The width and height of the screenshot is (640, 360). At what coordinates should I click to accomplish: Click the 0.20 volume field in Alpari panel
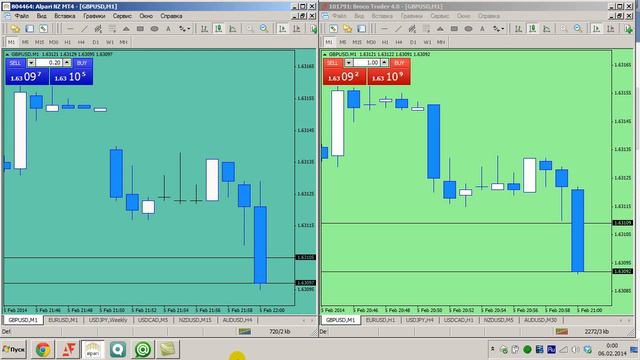pos(49,63)
